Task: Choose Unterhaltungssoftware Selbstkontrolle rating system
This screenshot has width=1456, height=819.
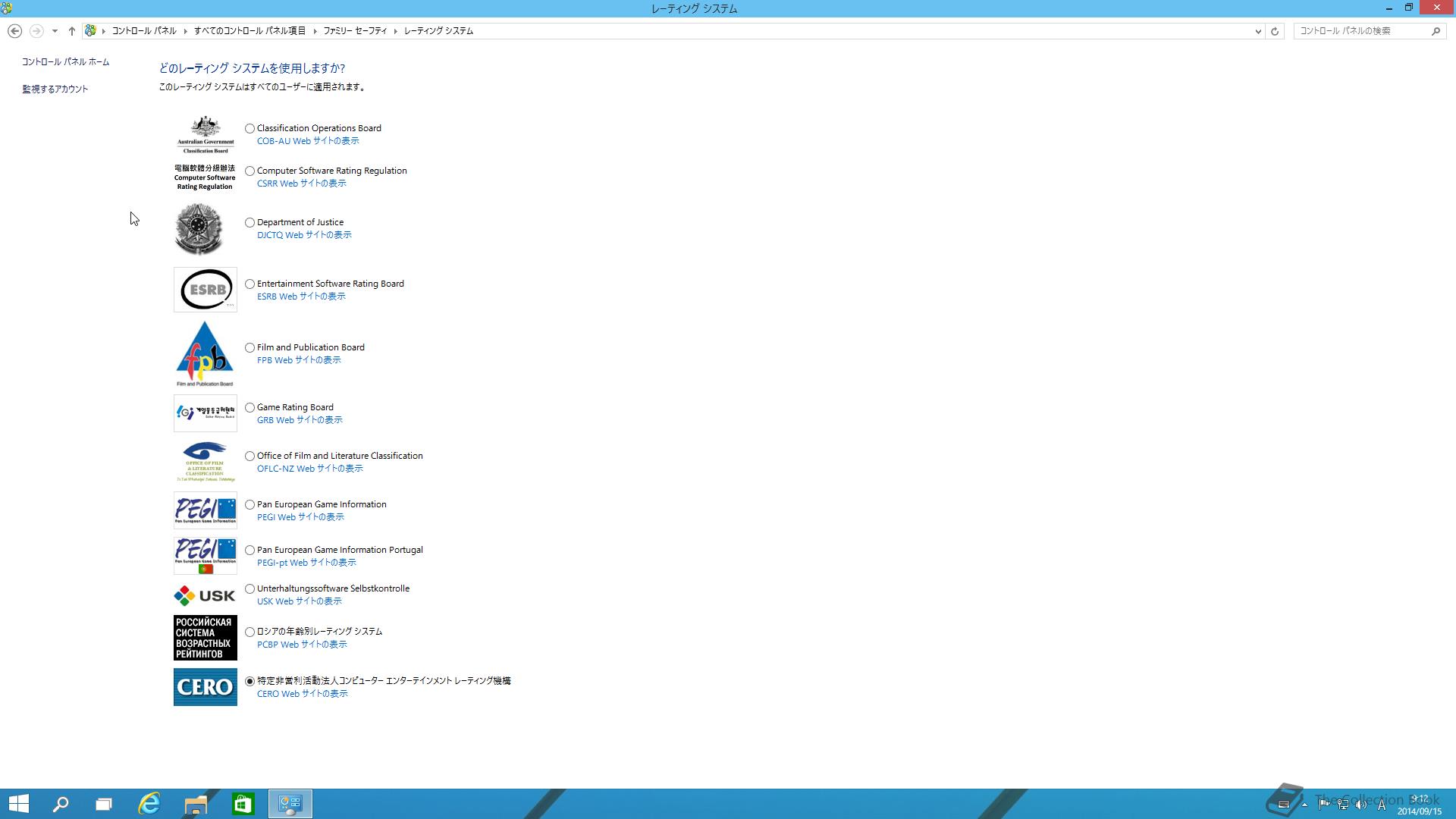Action: coord(249,589)
